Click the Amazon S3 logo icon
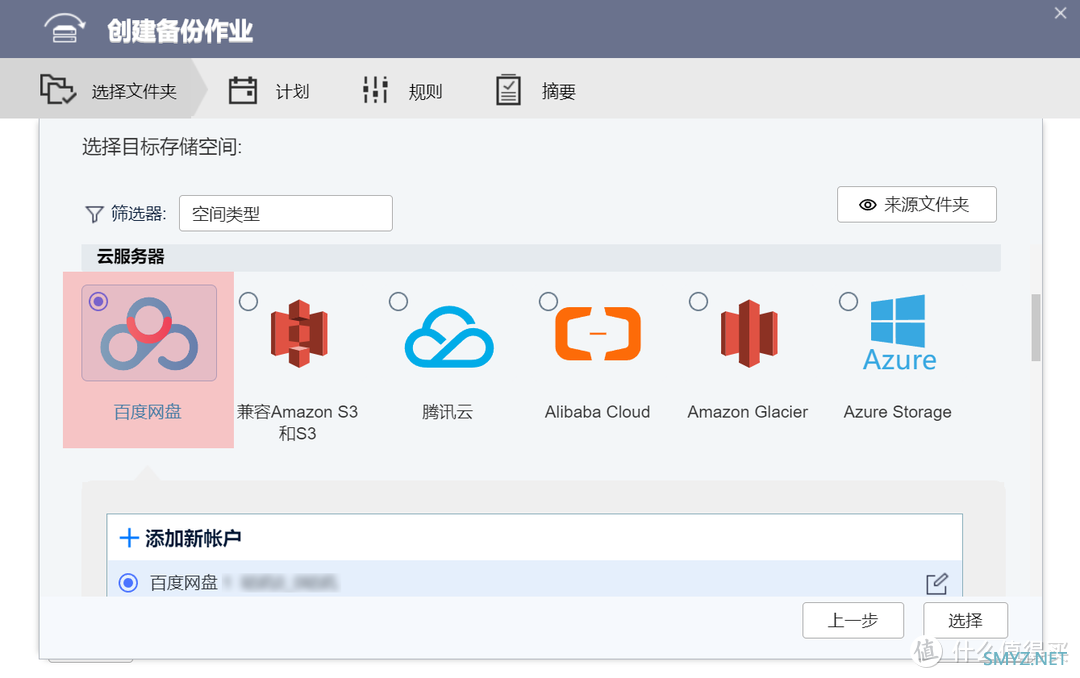The height and width of the screenshot is (678, 1080). pos(299,333)
